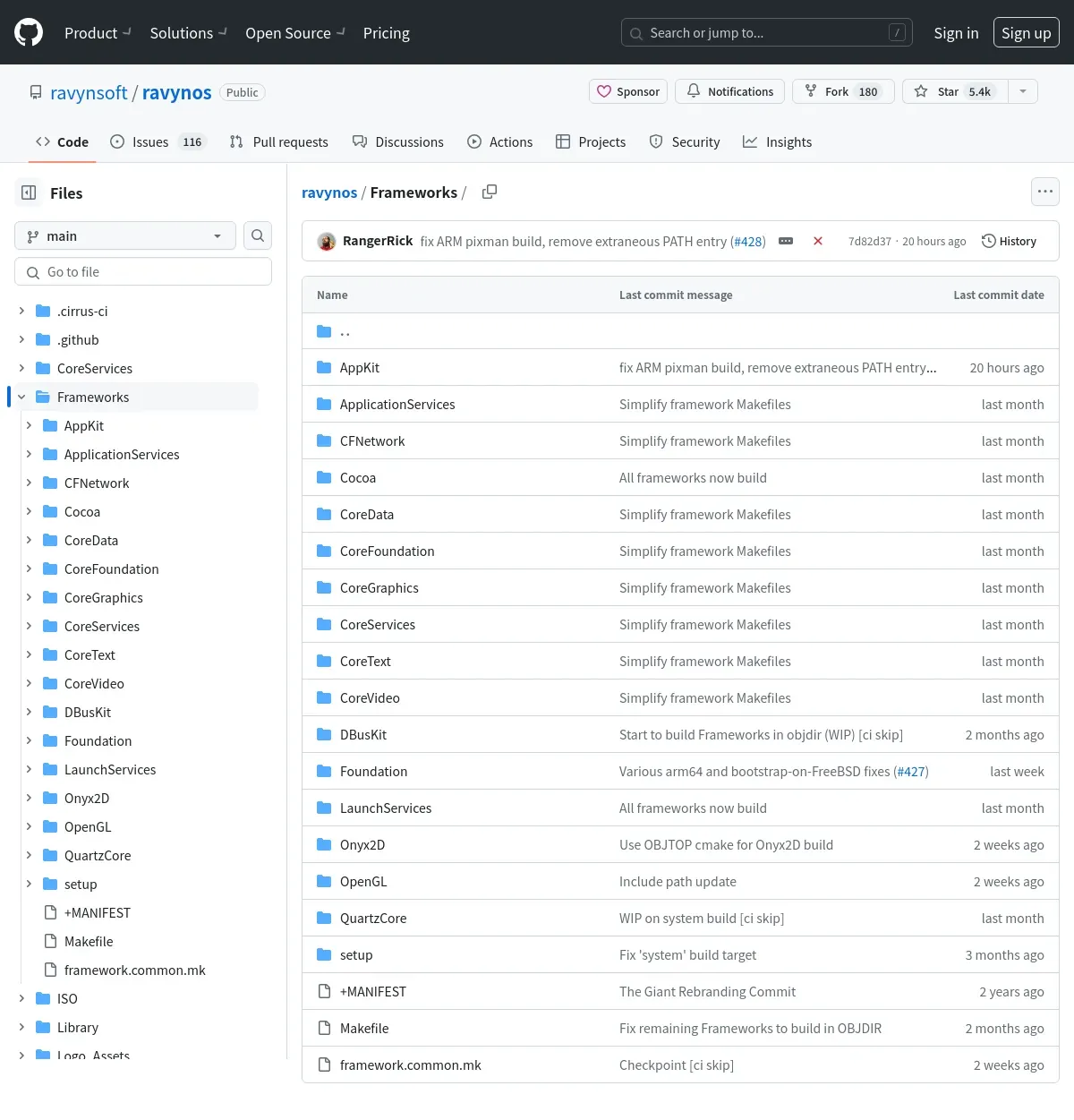Copy the Frameworks path icon
The width and height of the screenshot is (1074, 1120).
(490, 192)
